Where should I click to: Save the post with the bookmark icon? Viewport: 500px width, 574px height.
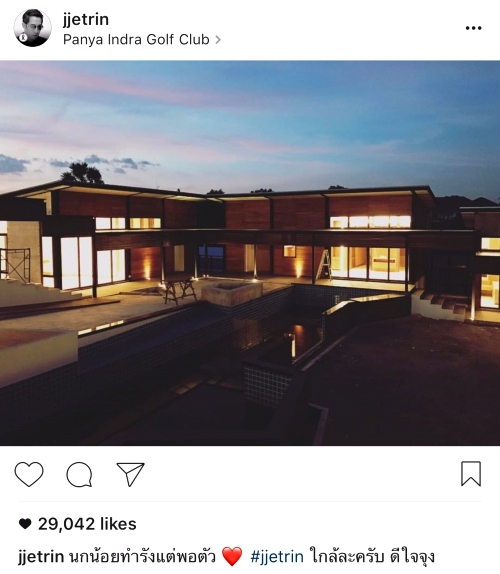coord(471,474)
